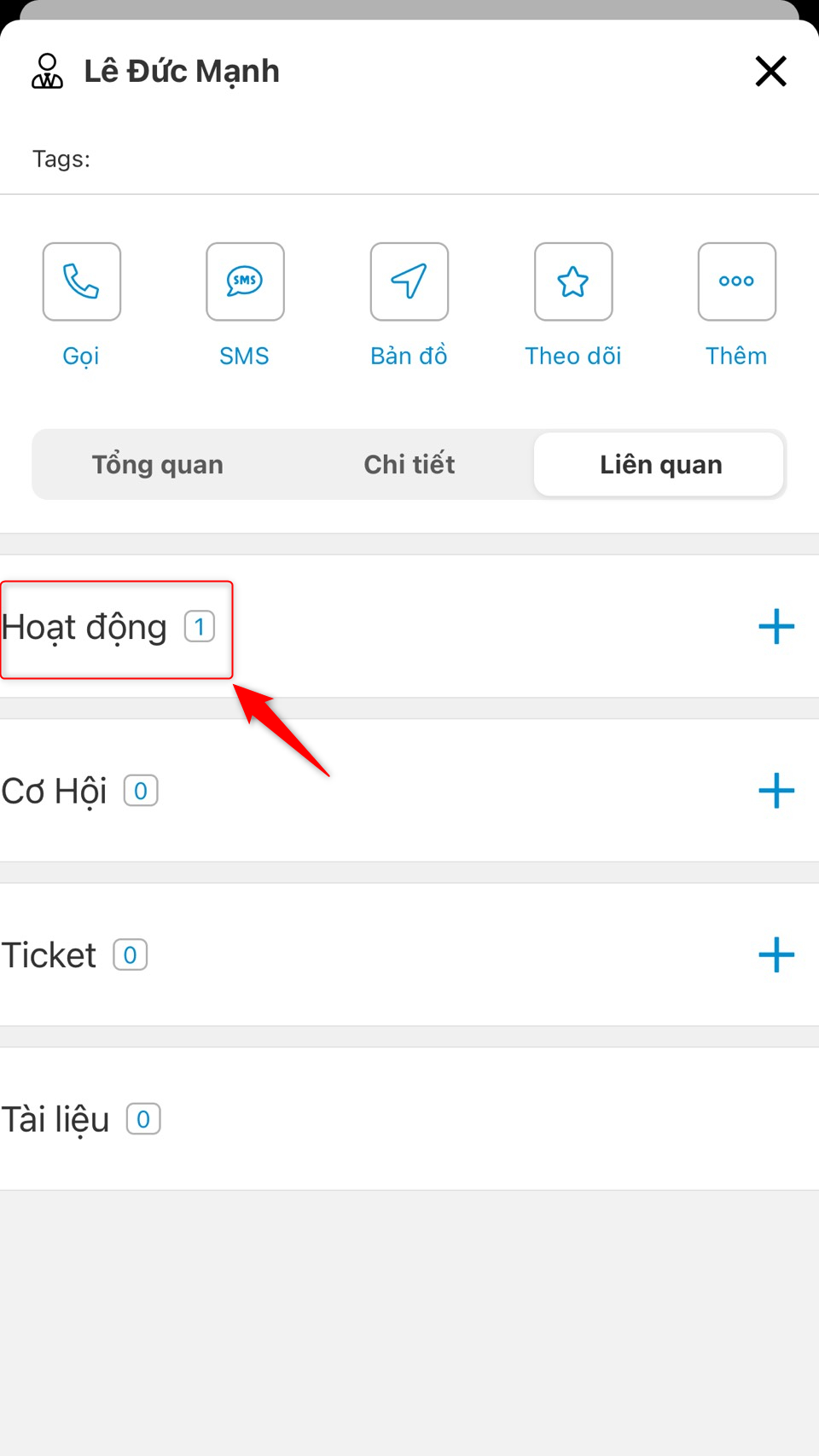The height and width of the screenshot is (1456, 819).
Task: Tap the Bản đồ map arrow icon
Action: (409, 281)
